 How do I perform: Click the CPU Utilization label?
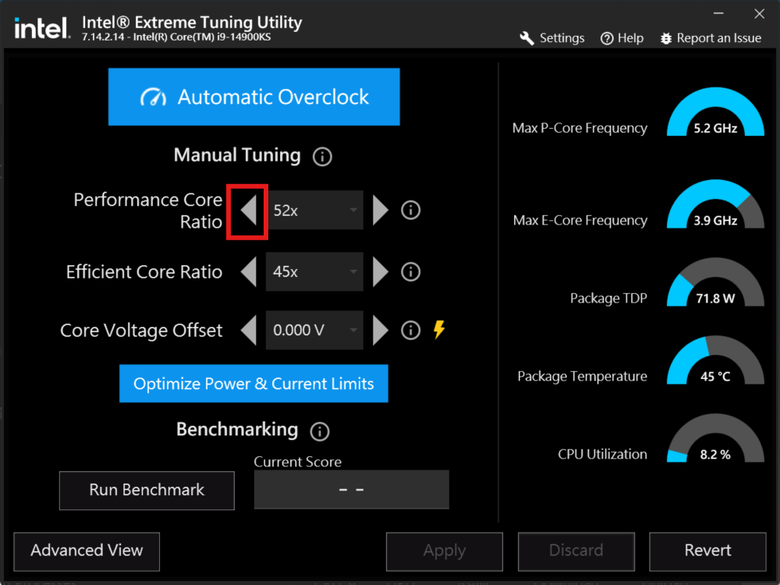(602, 454)
